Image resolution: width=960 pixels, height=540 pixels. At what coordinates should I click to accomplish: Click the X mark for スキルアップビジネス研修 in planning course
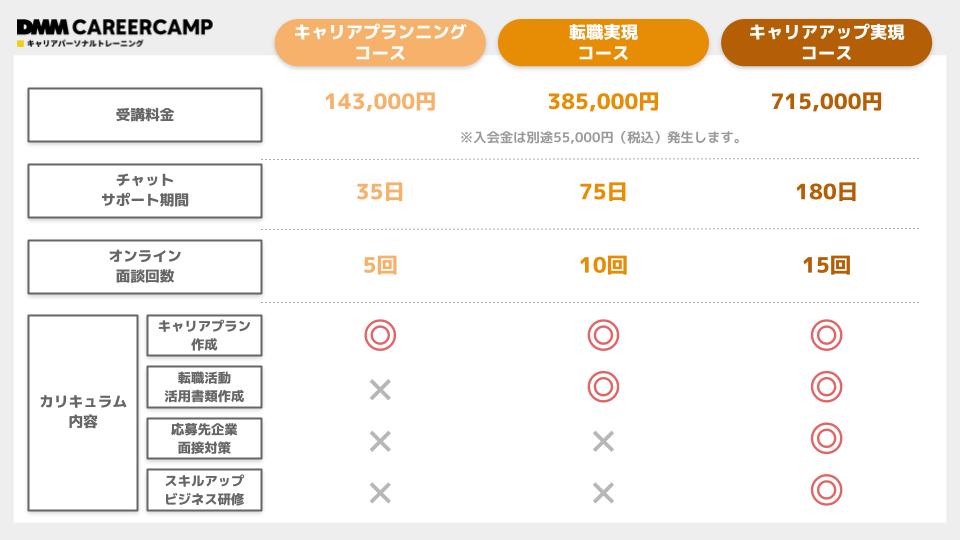click(x=380, y=492)
